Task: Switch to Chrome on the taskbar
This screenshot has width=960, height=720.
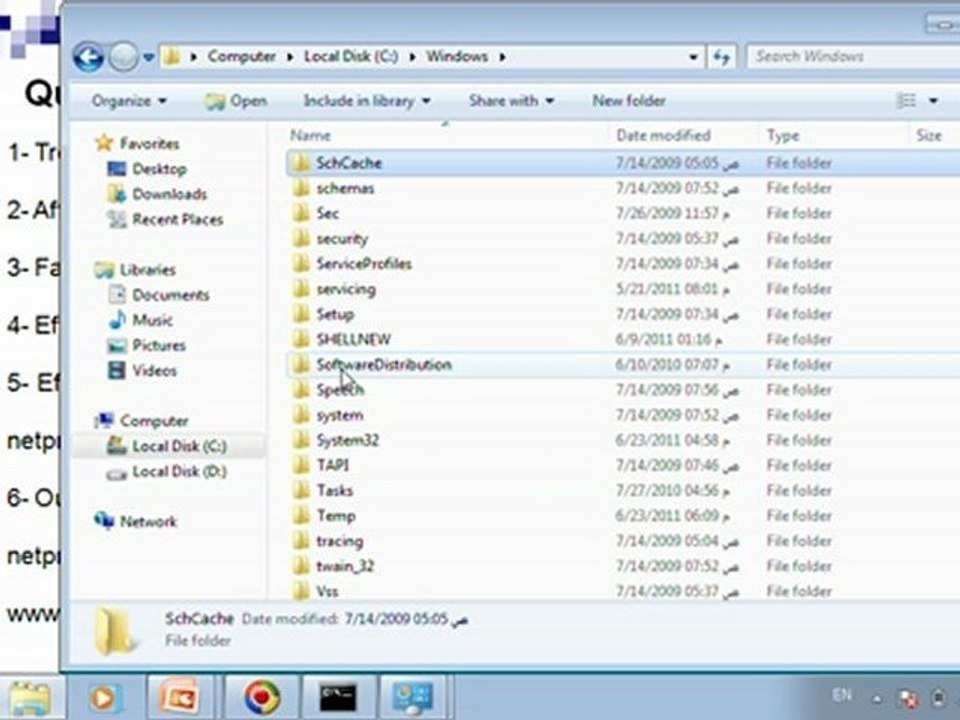Action: [x=262, y=697]
